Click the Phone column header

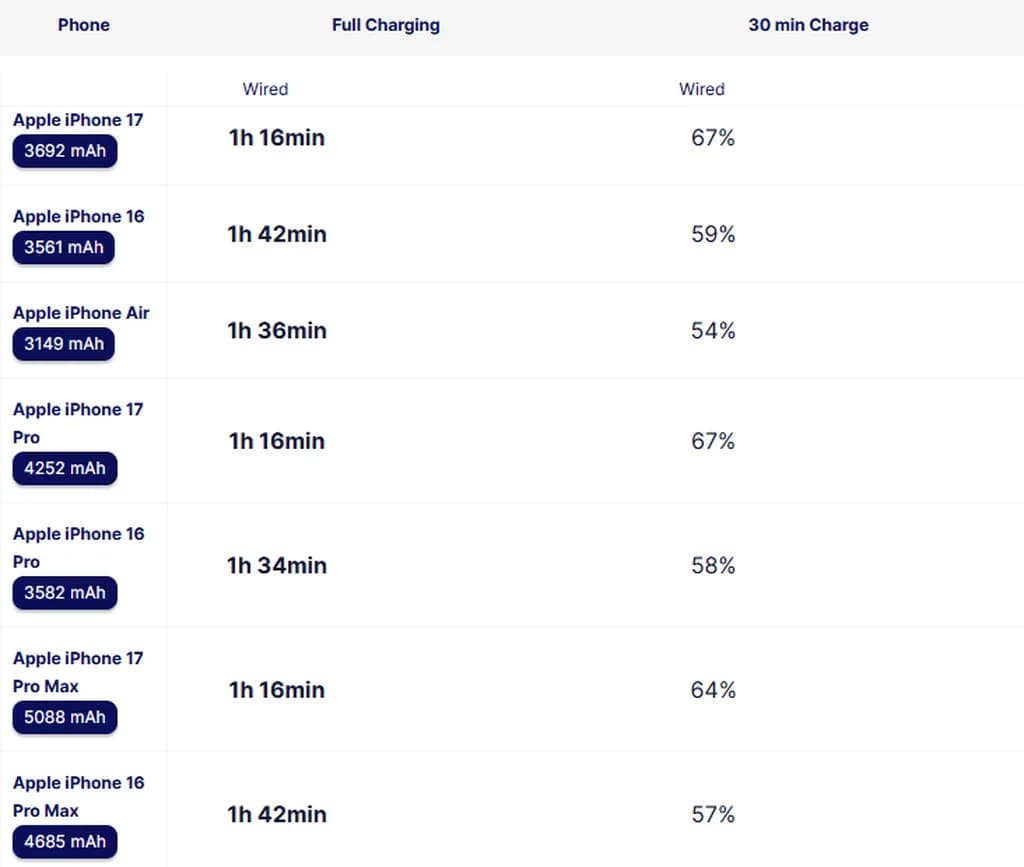click(x=84, y=25)
